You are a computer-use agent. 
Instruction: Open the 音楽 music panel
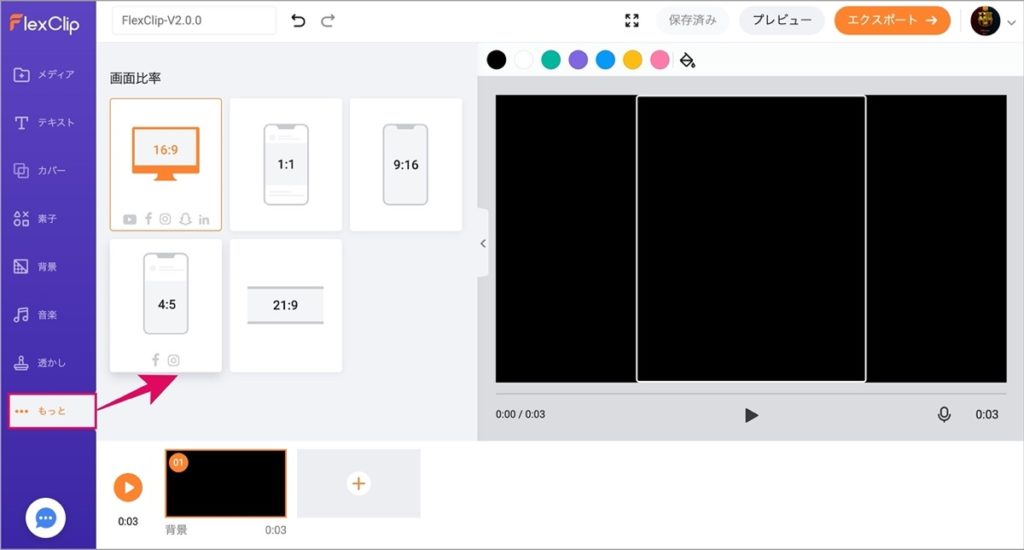[x=36, y=315]
